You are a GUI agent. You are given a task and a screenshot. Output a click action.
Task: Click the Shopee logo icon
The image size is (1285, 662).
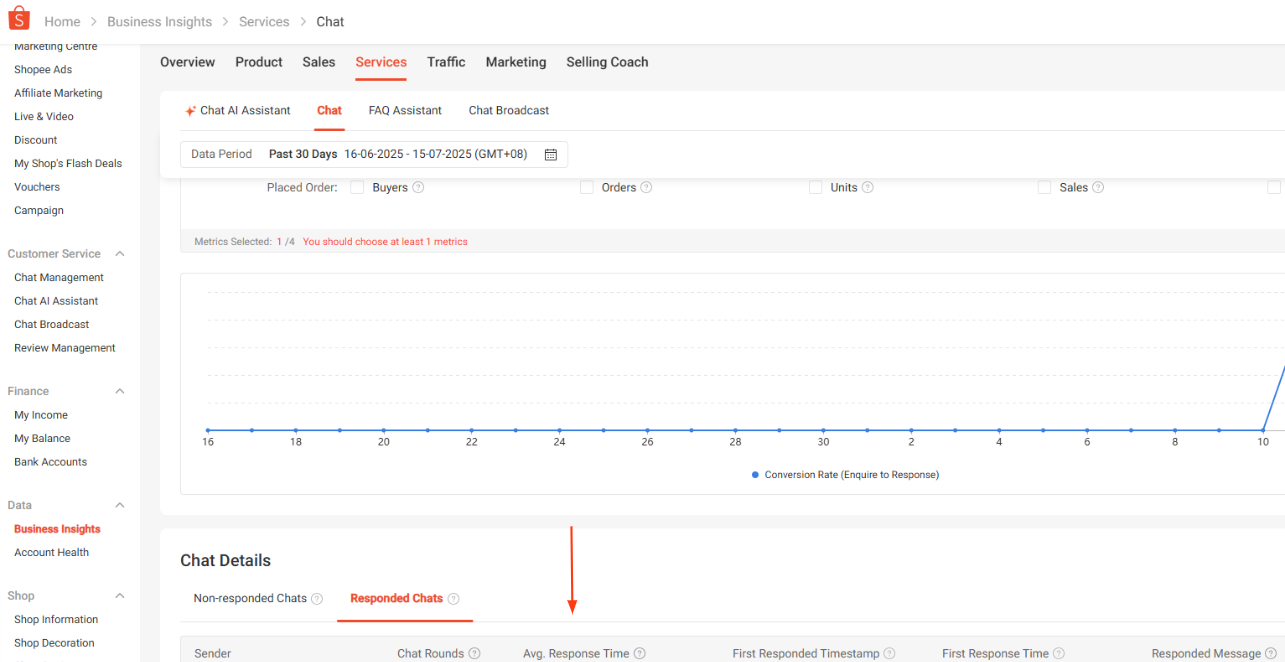(x=19, y=19)
